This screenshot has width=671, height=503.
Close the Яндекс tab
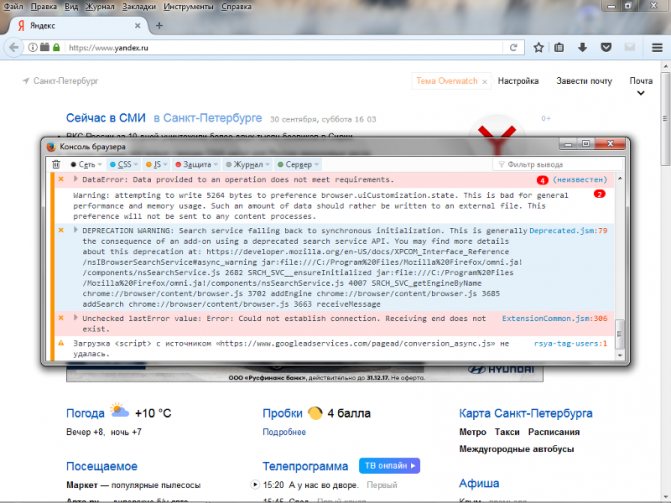click(x=137, y=26)
